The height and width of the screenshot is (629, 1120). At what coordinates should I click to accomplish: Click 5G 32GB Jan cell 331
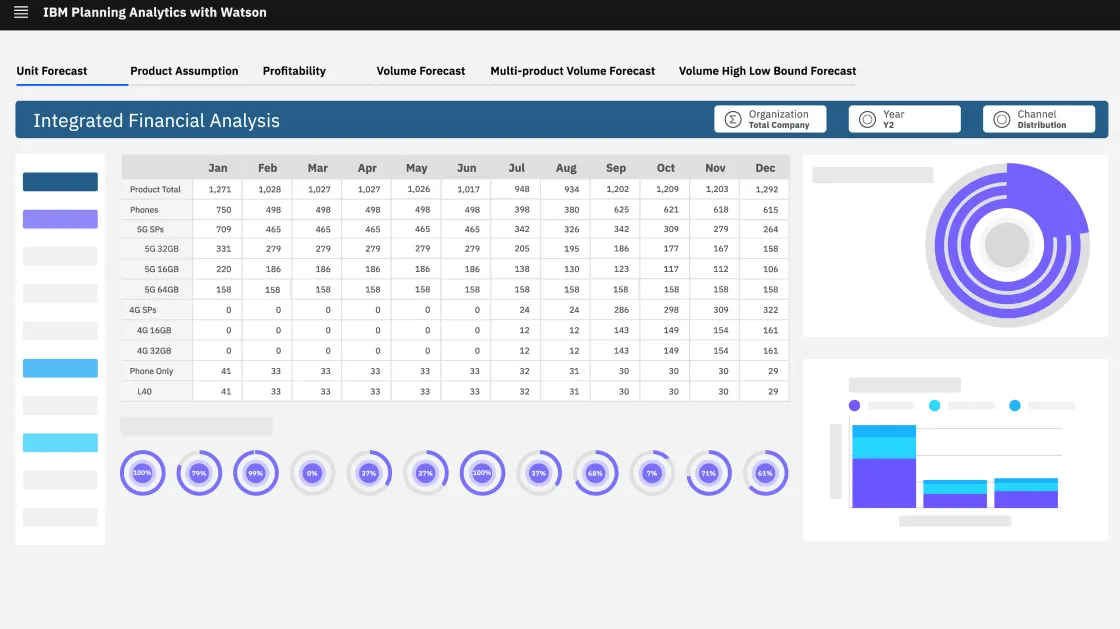218,248
